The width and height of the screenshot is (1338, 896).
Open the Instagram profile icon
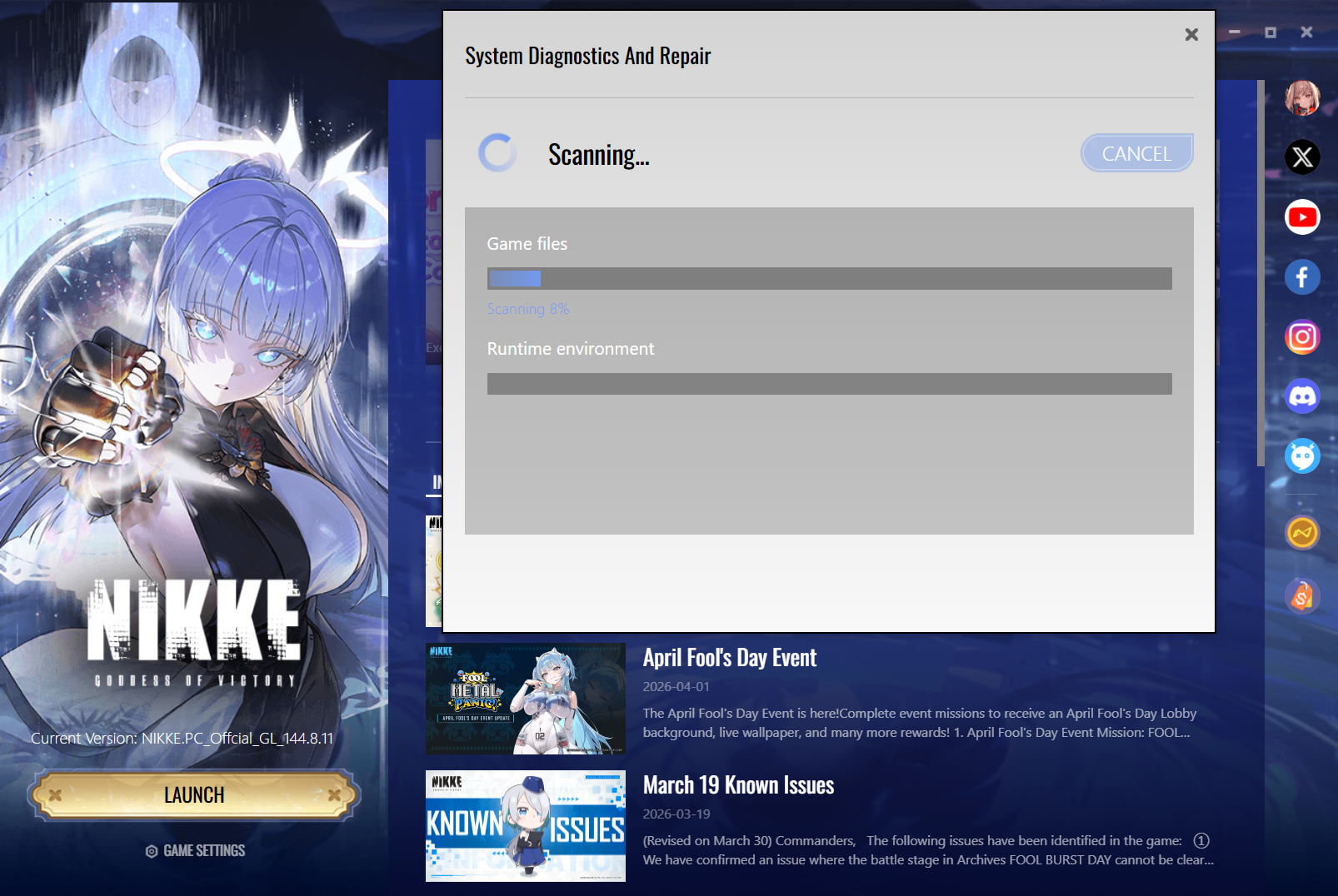[1302, 337]
